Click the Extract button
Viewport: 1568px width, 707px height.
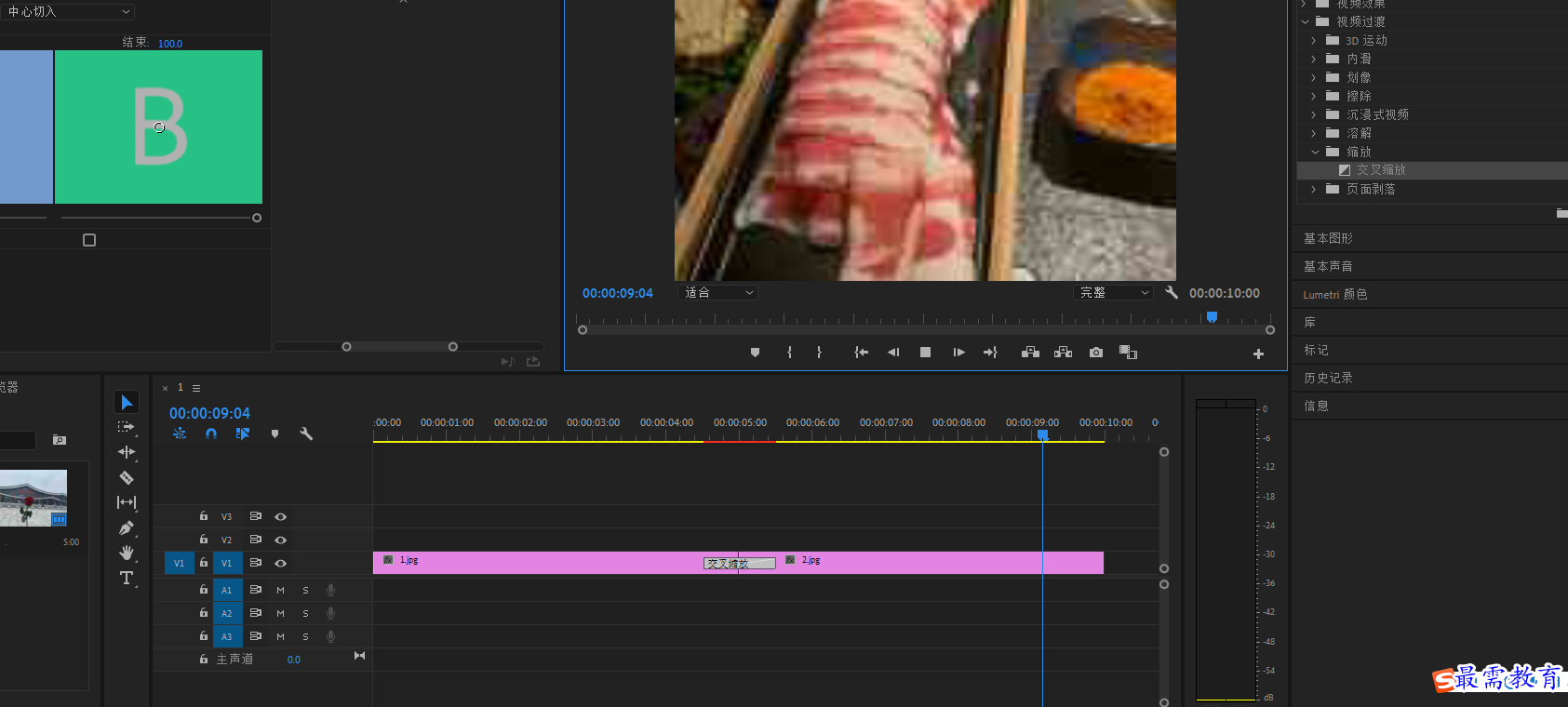[1063, 353]
